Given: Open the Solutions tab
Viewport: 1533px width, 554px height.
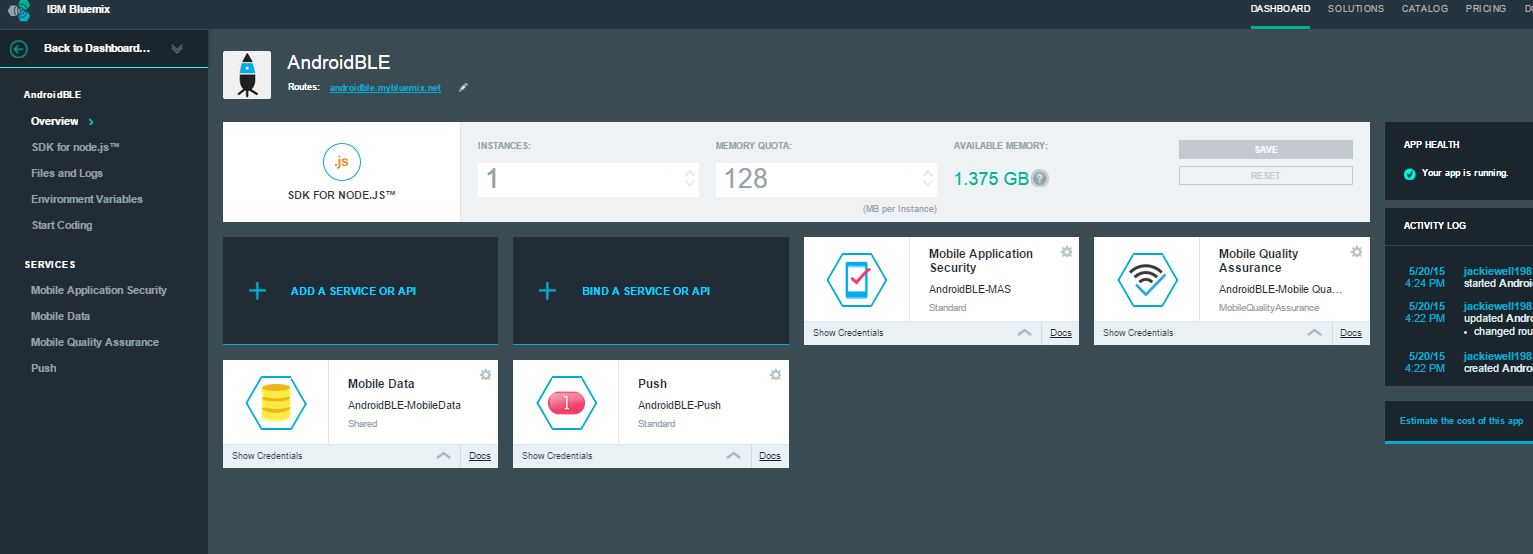Looking at the screenshot, I should [x=1356, y=9].
